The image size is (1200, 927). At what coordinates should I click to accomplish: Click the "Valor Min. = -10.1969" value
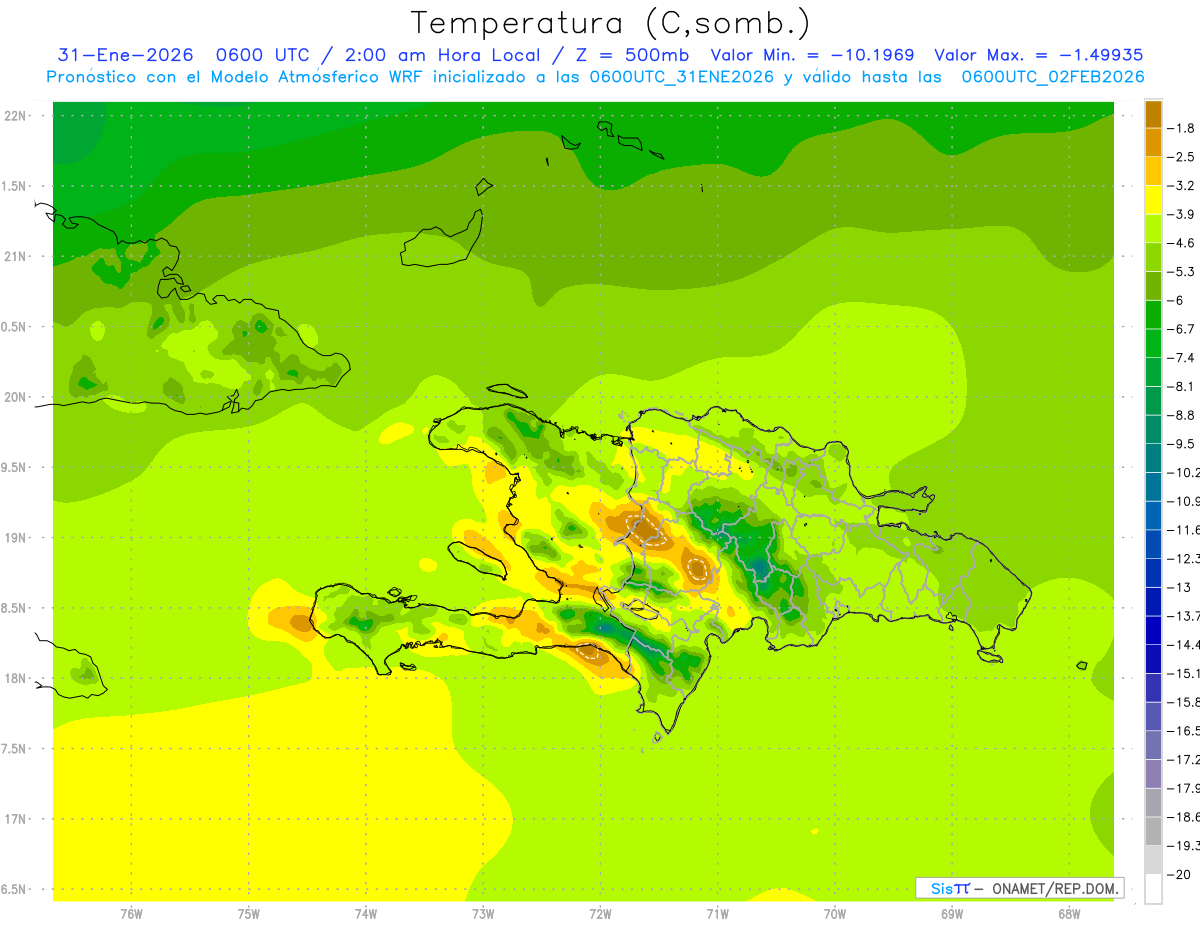tap(812, 55)
